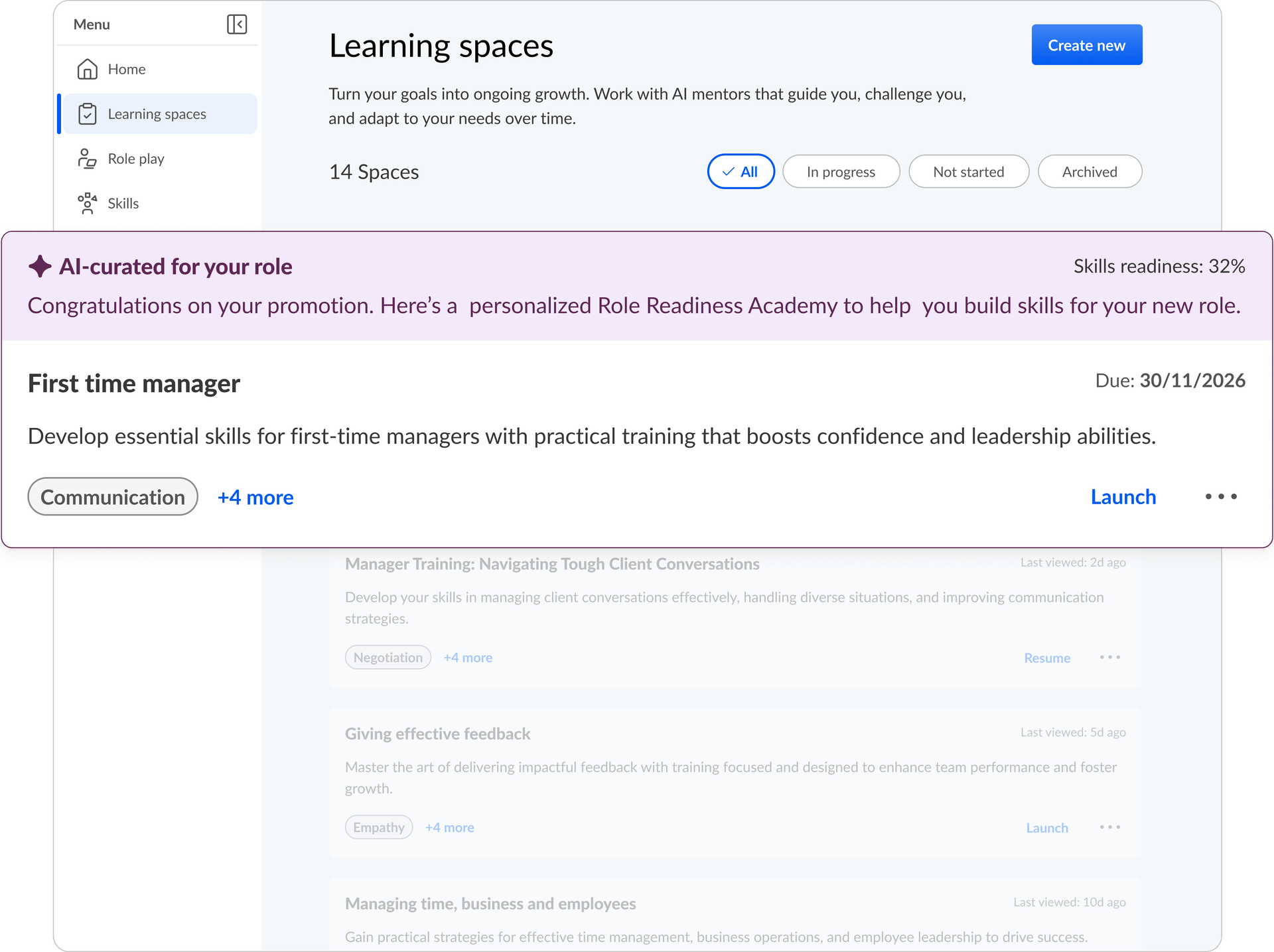Collapse the Menu sidebar panel icon

coord(237,25)
